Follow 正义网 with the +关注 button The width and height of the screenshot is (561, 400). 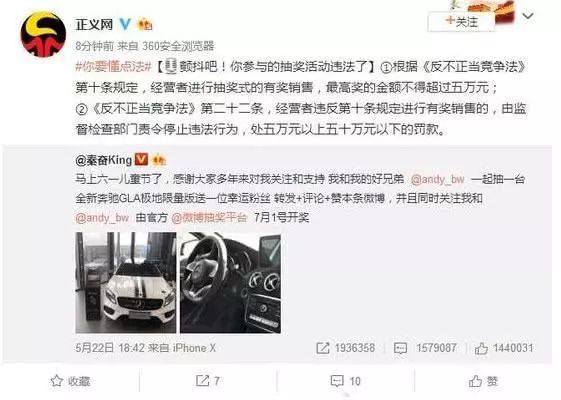pyautogui.click(x=461, y=22)
